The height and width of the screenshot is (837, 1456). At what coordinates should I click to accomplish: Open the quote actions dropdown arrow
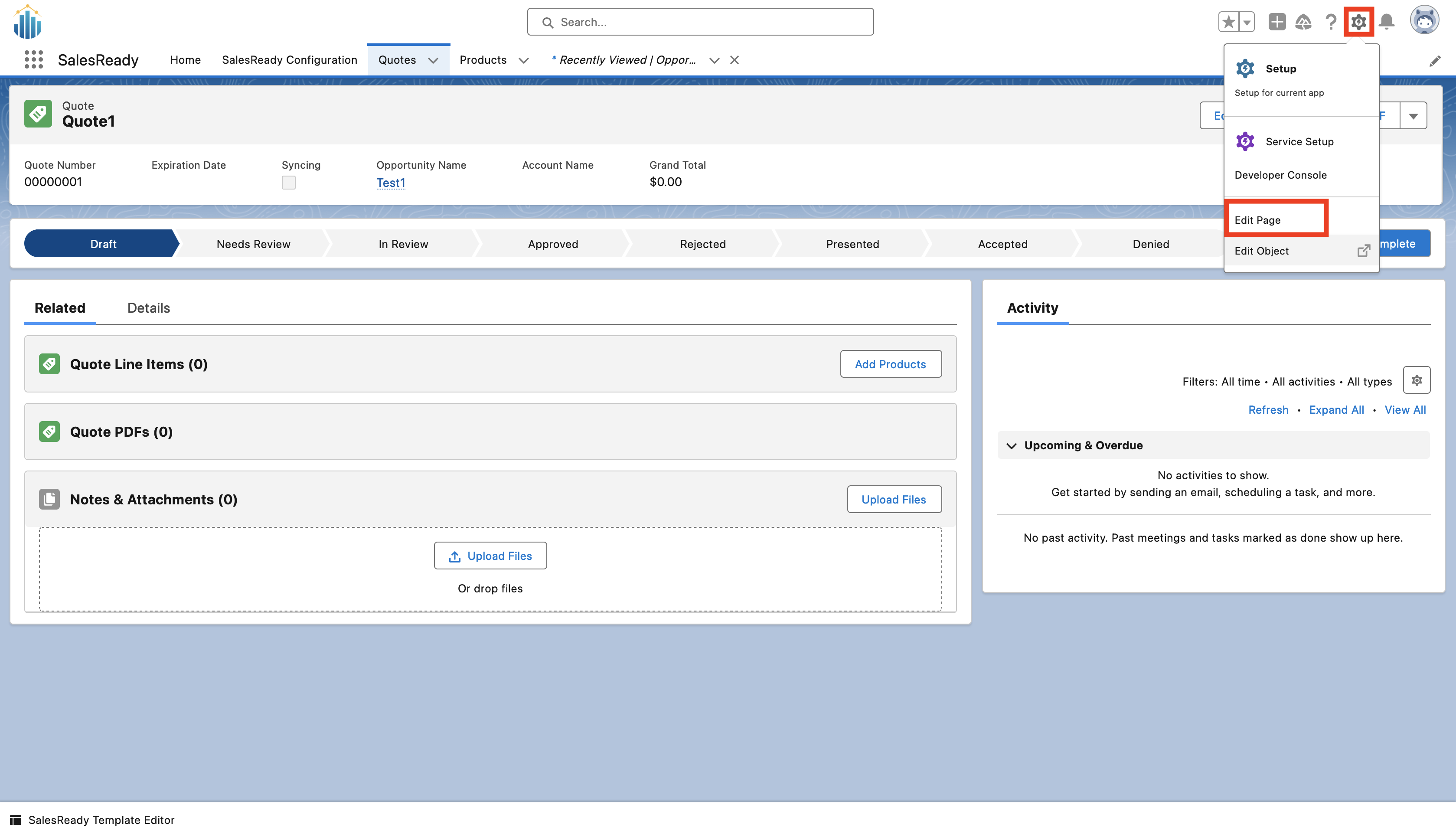tap(1413, 115)
